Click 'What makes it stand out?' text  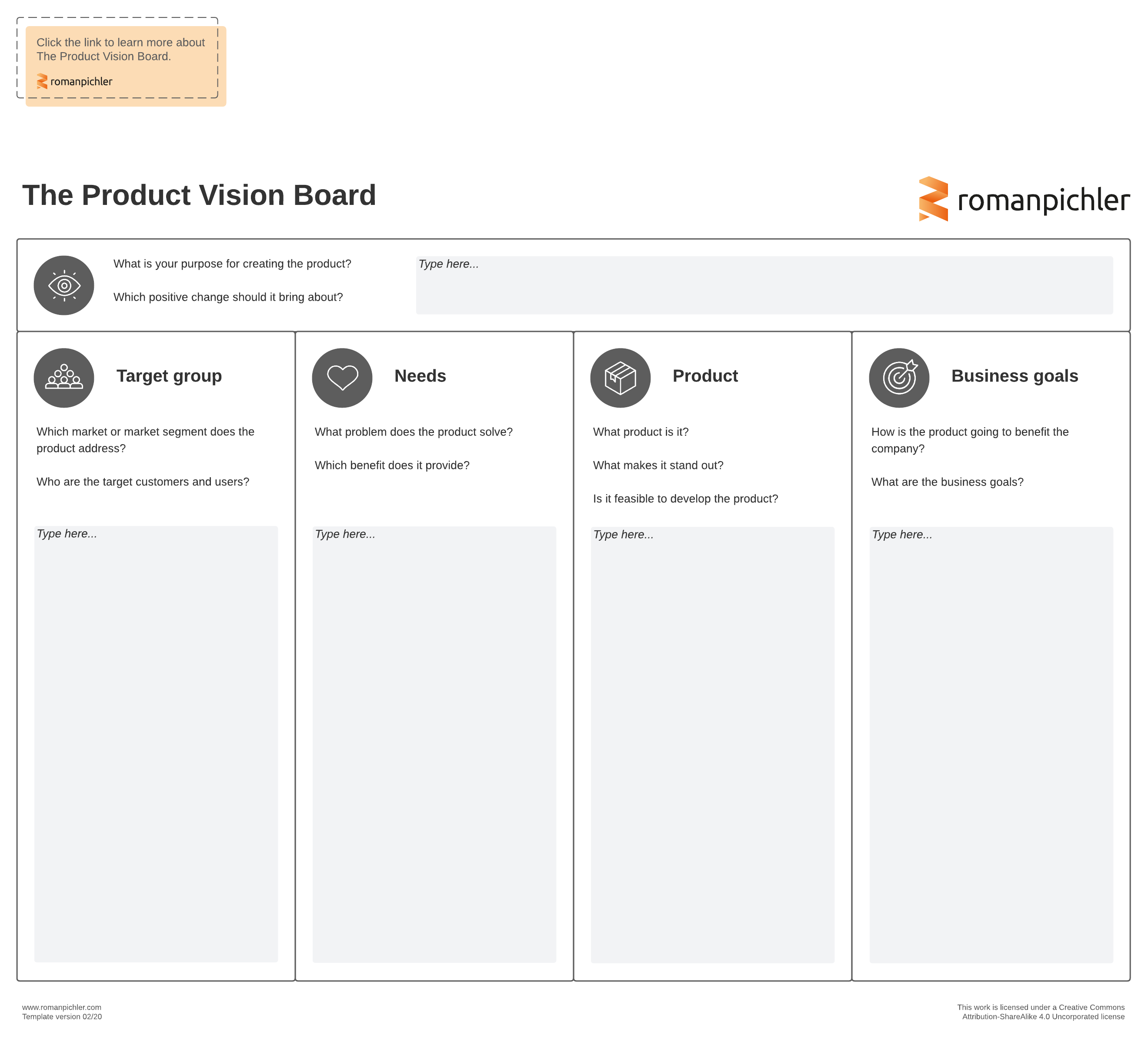click(x=657, y=465)
